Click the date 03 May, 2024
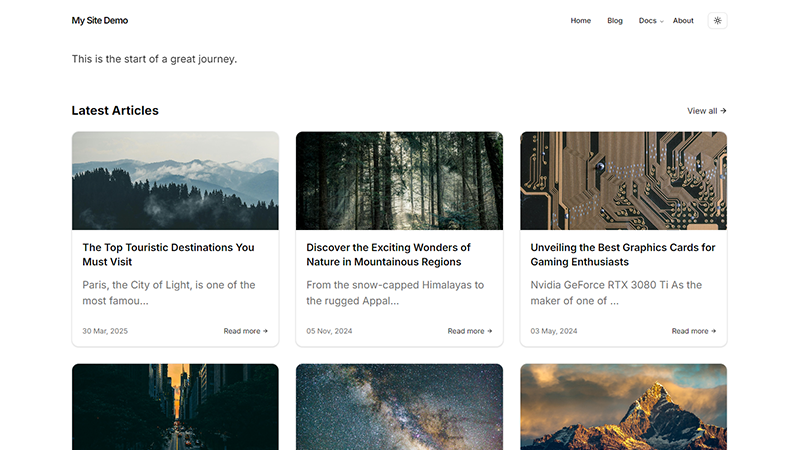 click(x=554, y=331)
